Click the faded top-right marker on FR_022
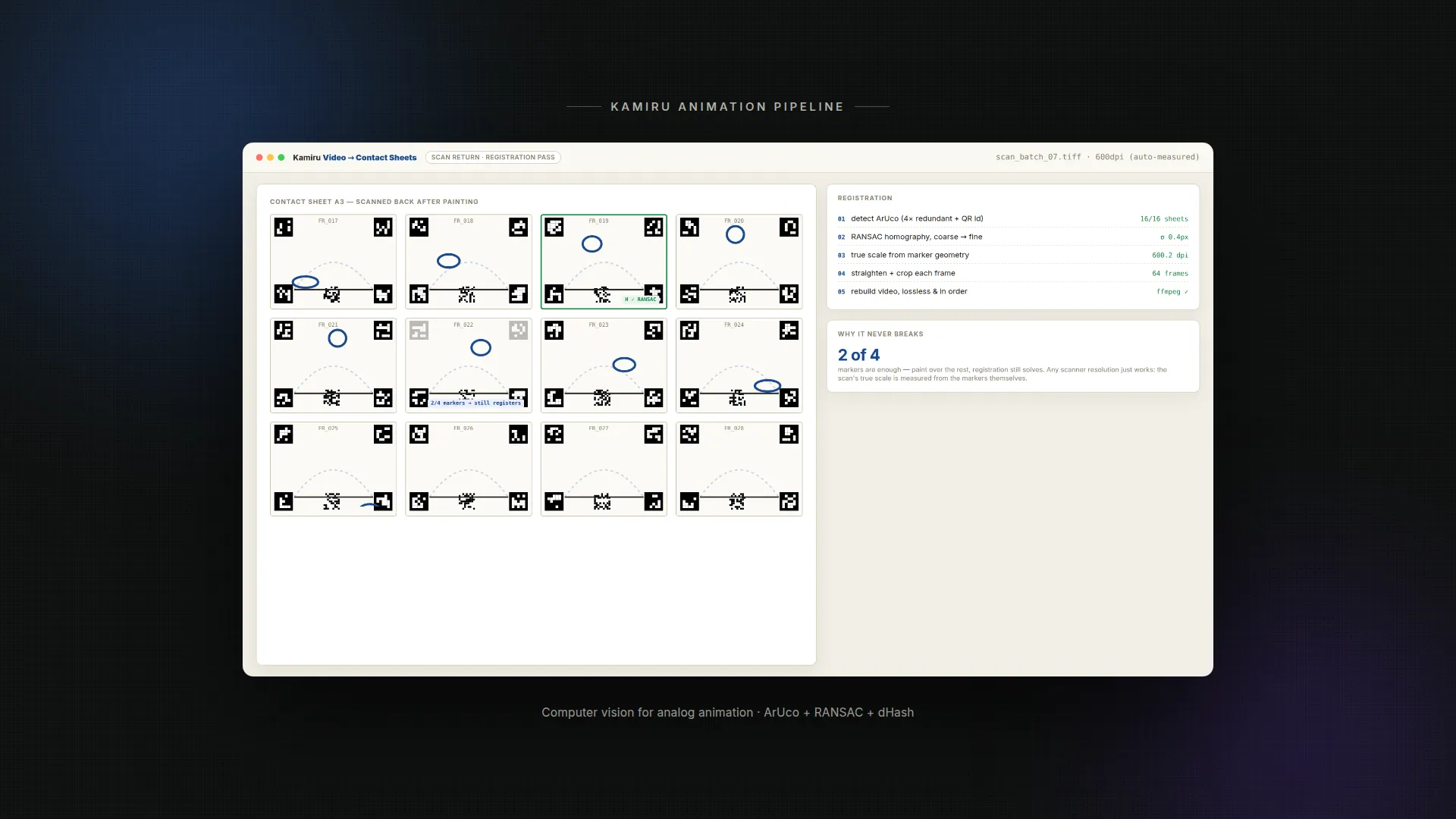 pyautogui.click(x=518, y=331)
